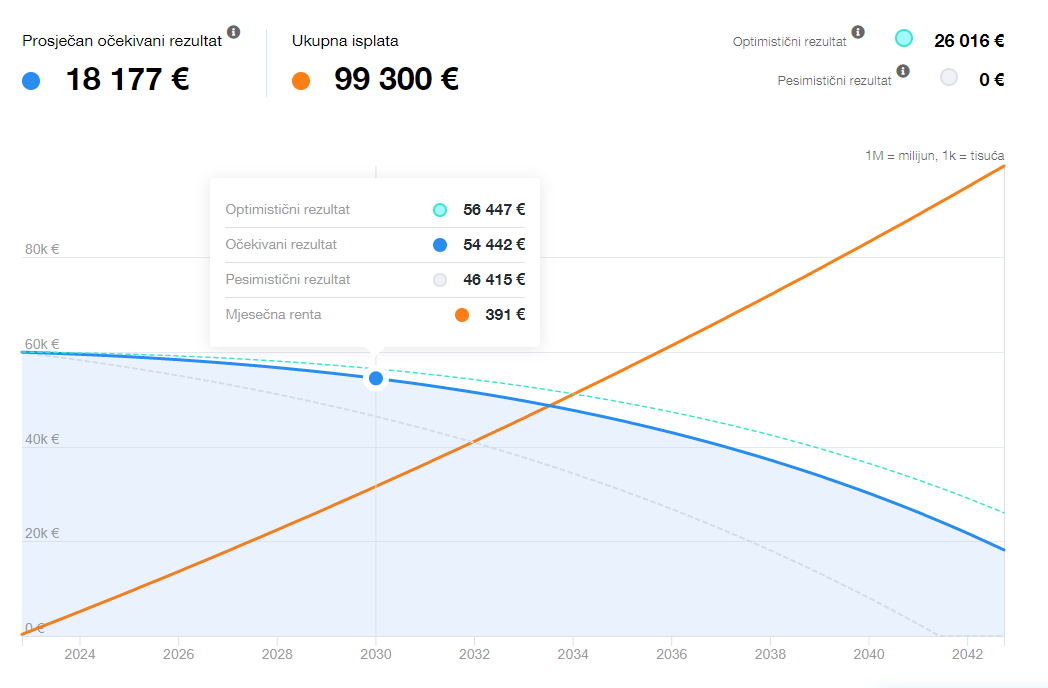Click teal Optimistični rezultat legend circle
The image size is (1048, 688).
[x=904, y=39]
